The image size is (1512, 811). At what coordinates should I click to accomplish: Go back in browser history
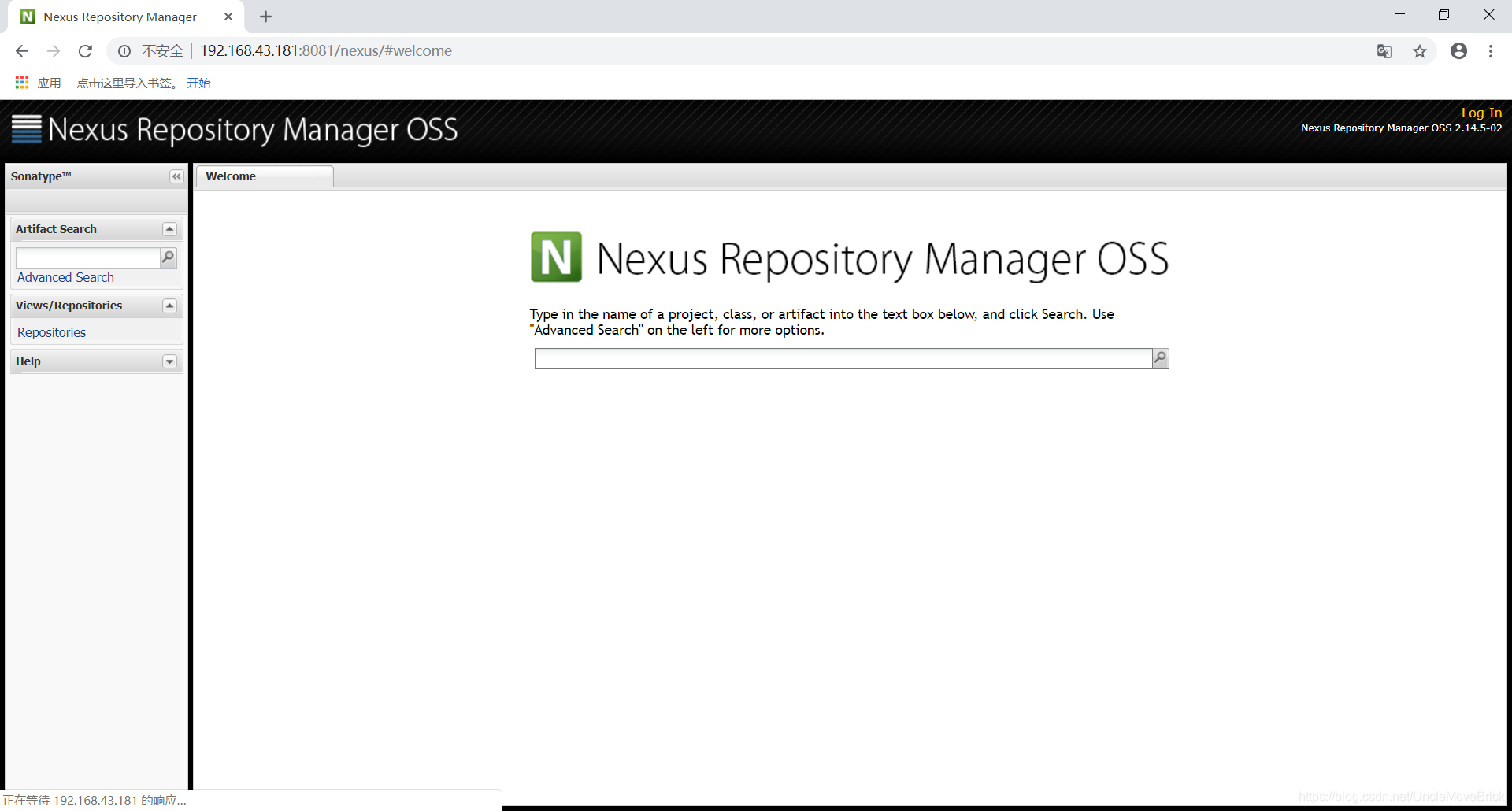(x=22, y=51)
